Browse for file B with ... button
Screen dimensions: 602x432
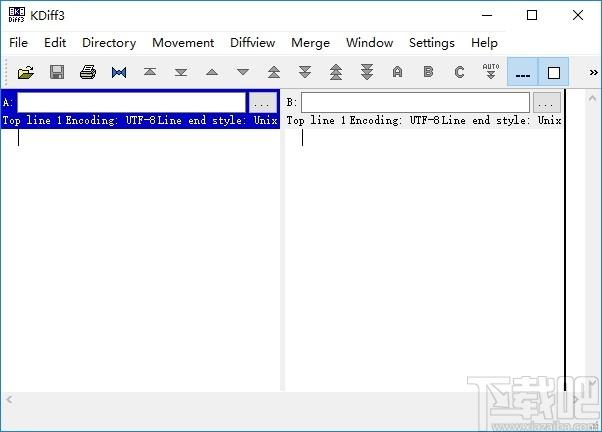[x=547, y=103]
